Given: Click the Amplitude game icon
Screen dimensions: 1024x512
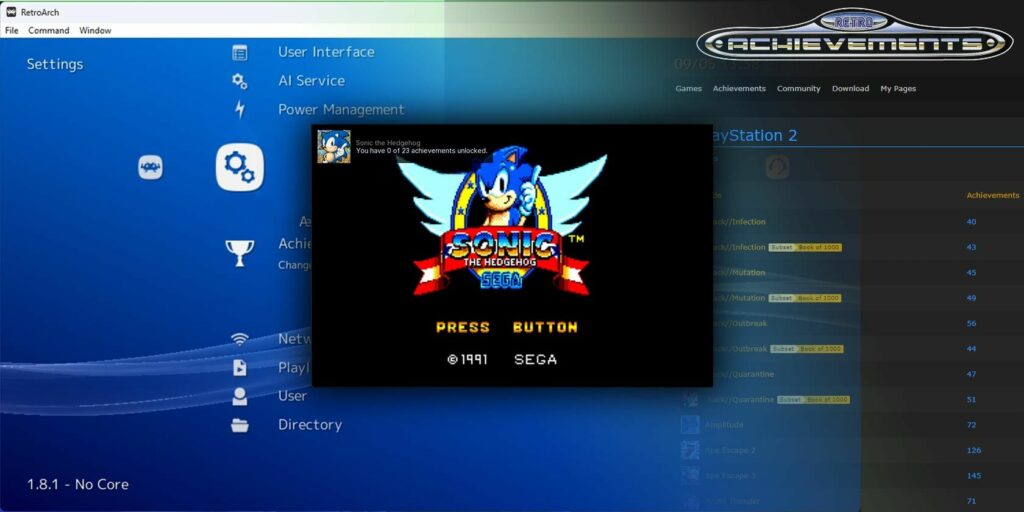Looking at the screenshot, I should (x=690, y=425).
